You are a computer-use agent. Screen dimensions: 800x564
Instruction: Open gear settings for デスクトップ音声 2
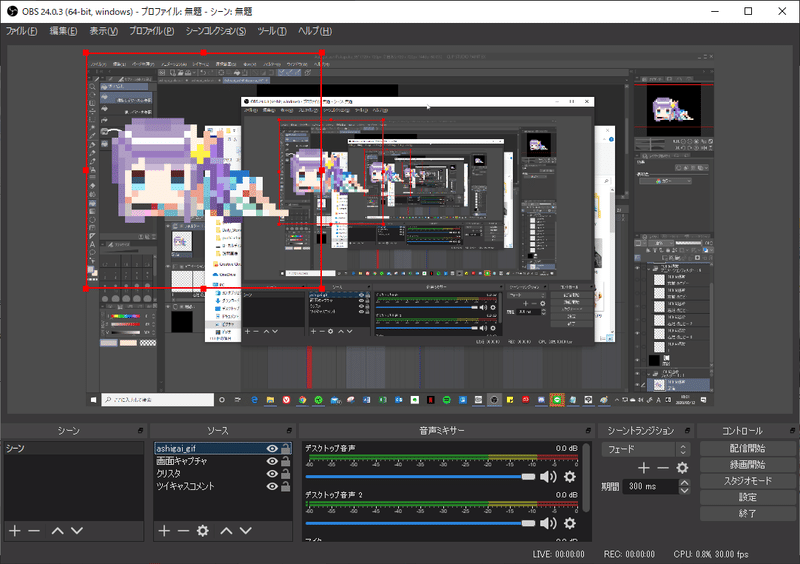(570, 523)
